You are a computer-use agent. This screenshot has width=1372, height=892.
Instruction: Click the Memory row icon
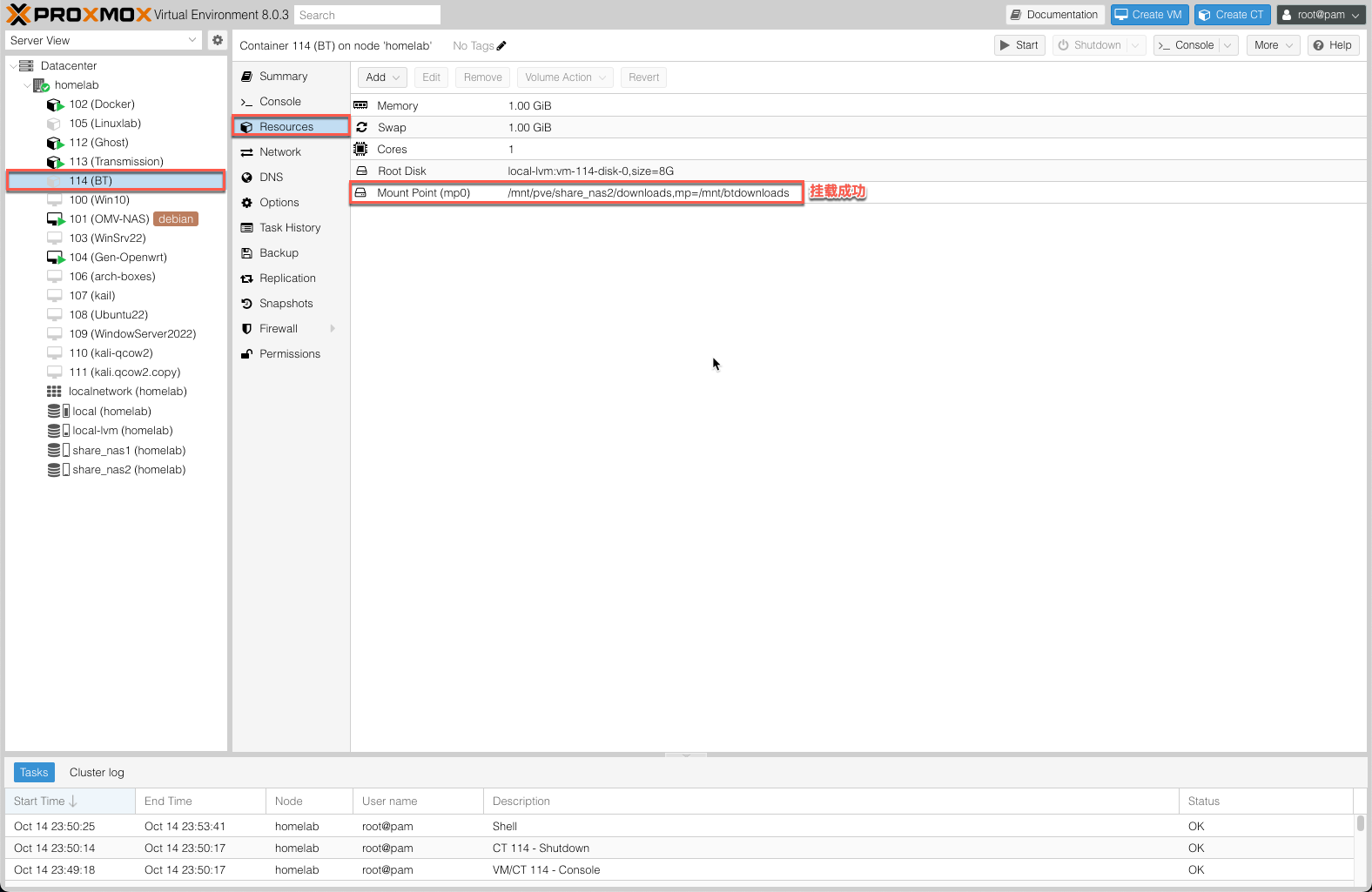coord(361,105)
